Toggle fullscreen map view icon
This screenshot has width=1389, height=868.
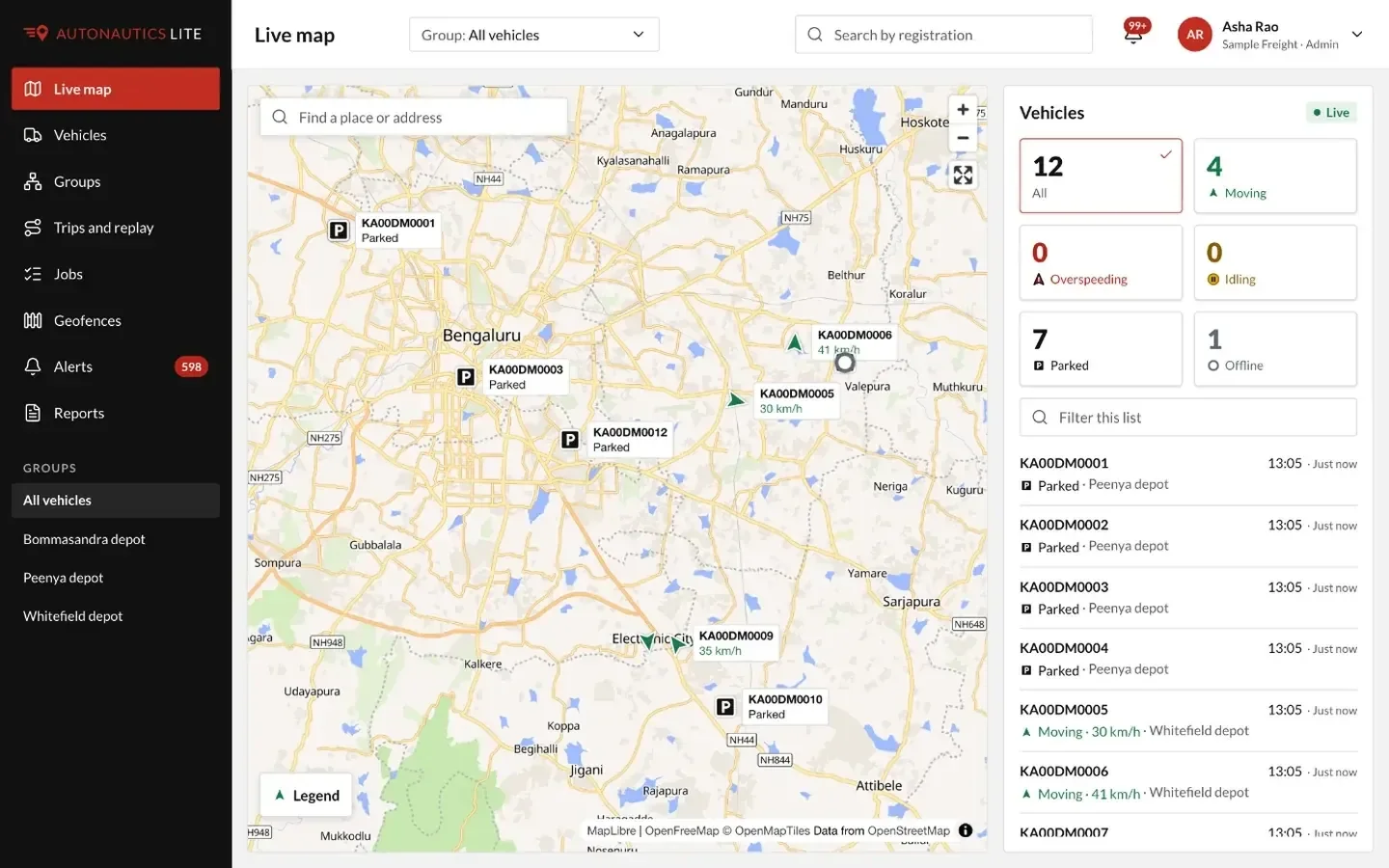(963, 176)
